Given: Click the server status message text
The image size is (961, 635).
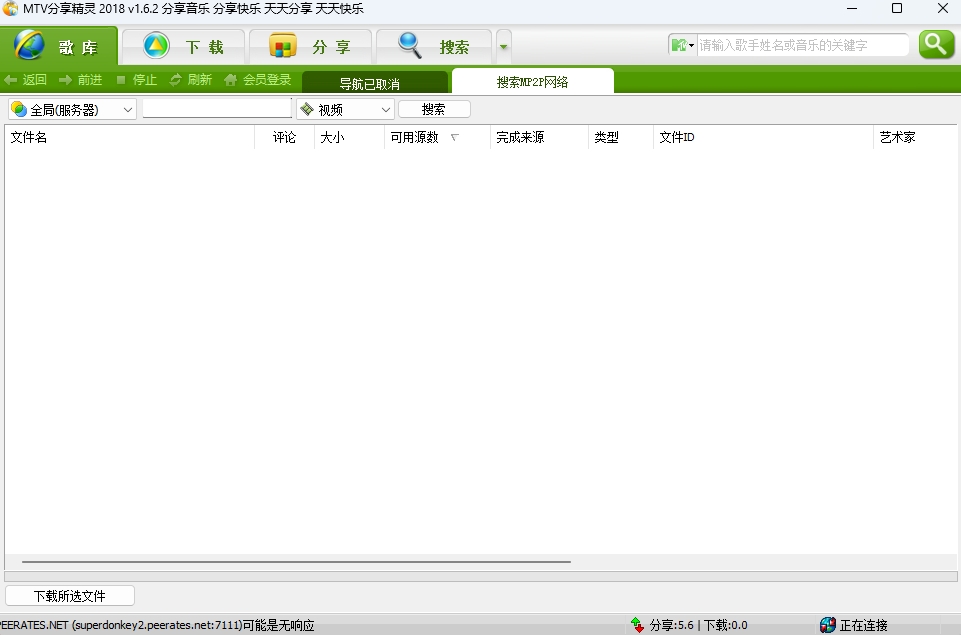Looking at the screenshot, I should pyautogui.click(x=157, y=625).
